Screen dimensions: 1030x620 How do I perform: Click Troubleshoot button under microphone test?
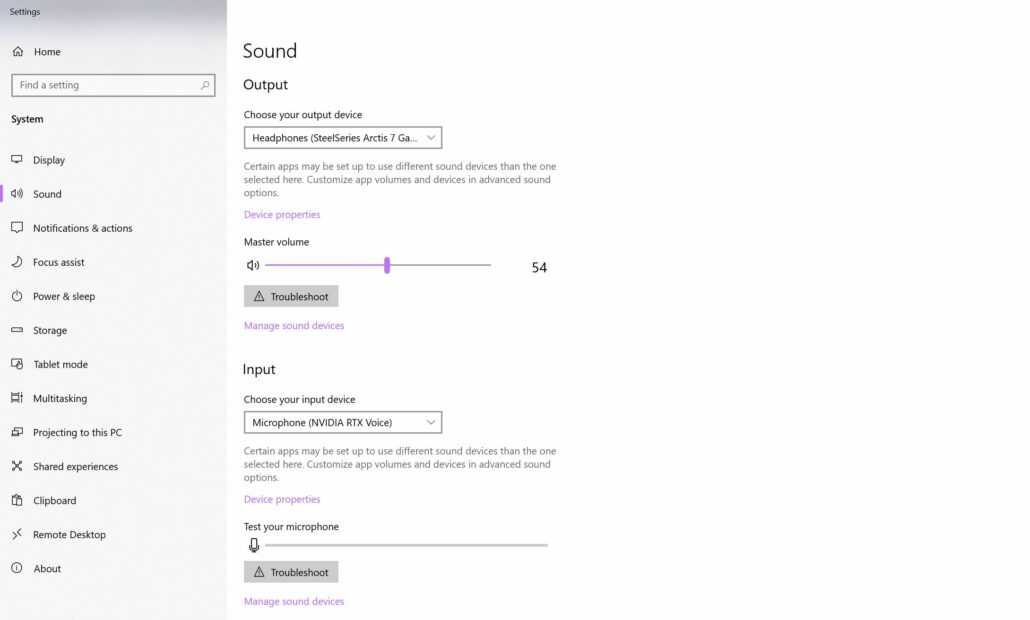[291, 572]
